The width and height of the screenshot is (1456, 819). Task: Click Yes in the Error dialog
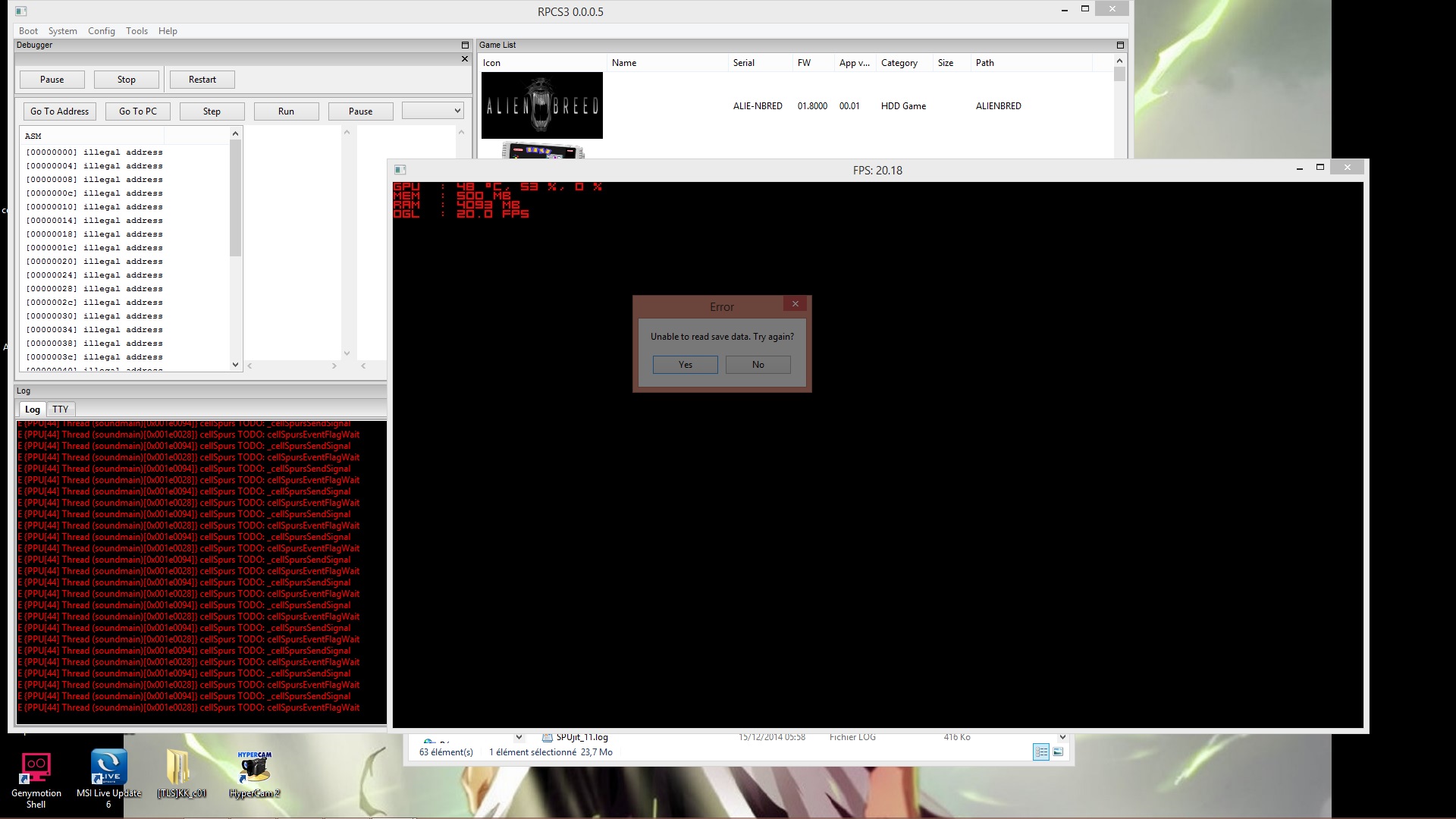click(x=685, y=365)
